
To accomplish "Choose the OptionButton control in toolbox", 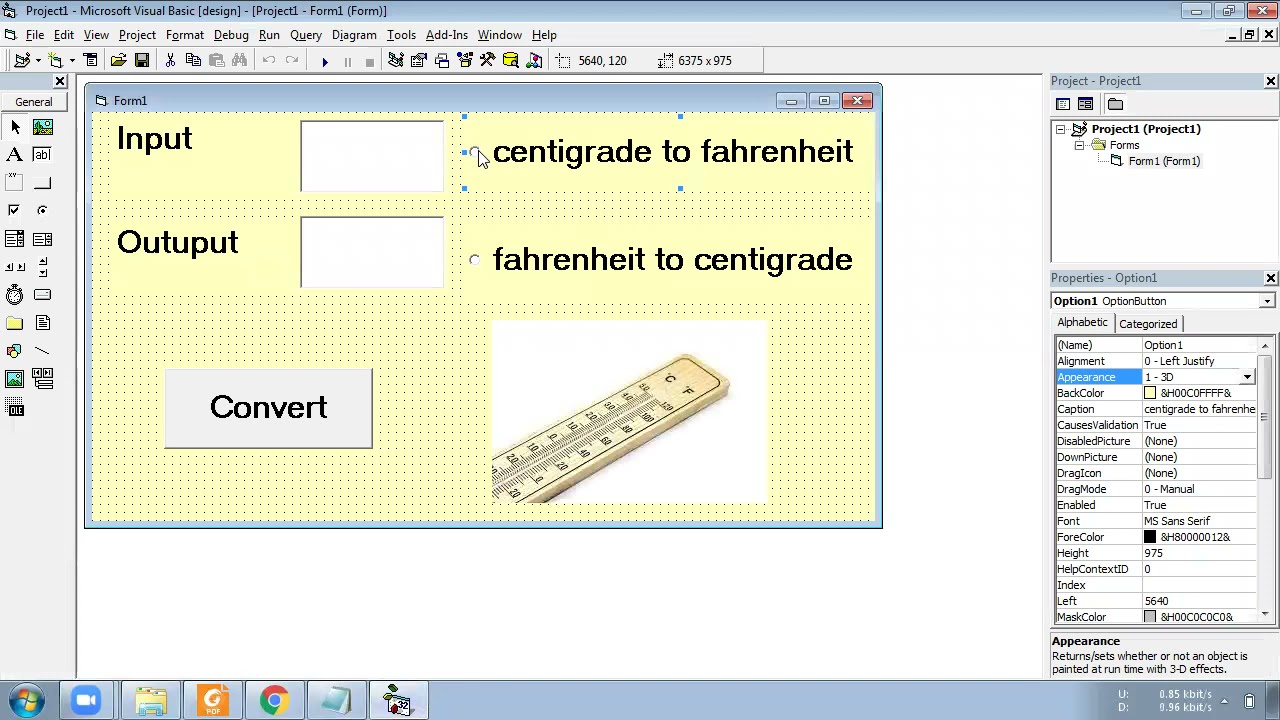I will (42, 211).
